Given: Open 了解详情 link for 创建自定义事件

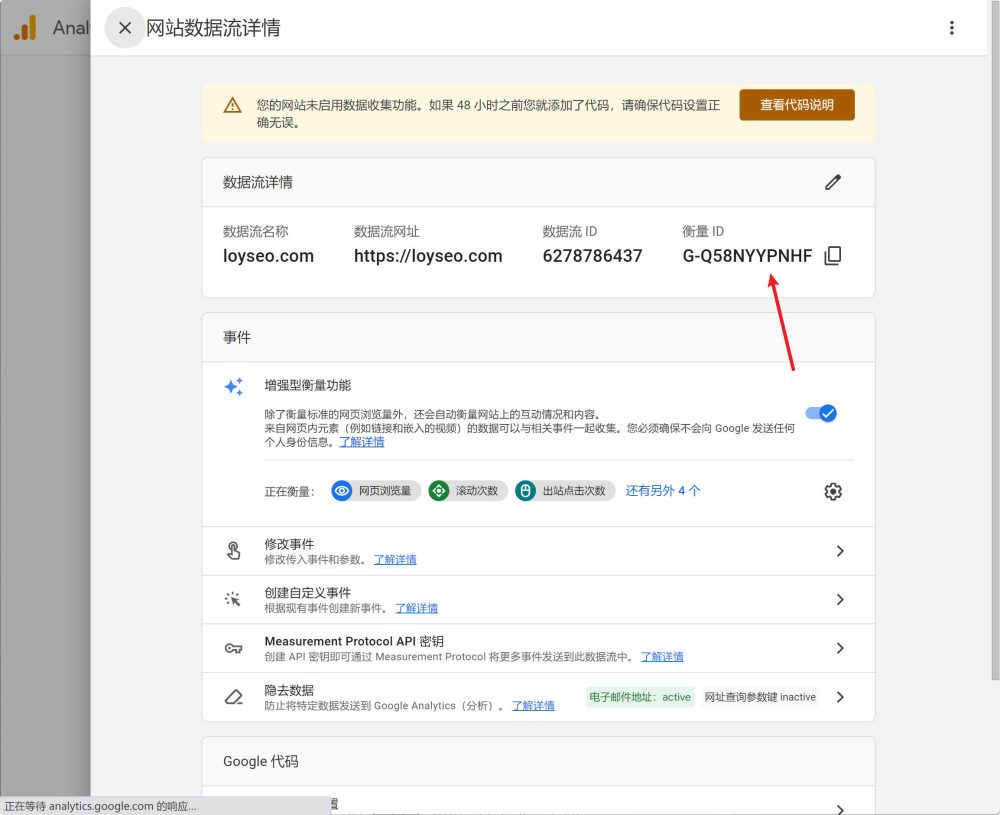Looking at the screenshot, I should click(416, 608).
